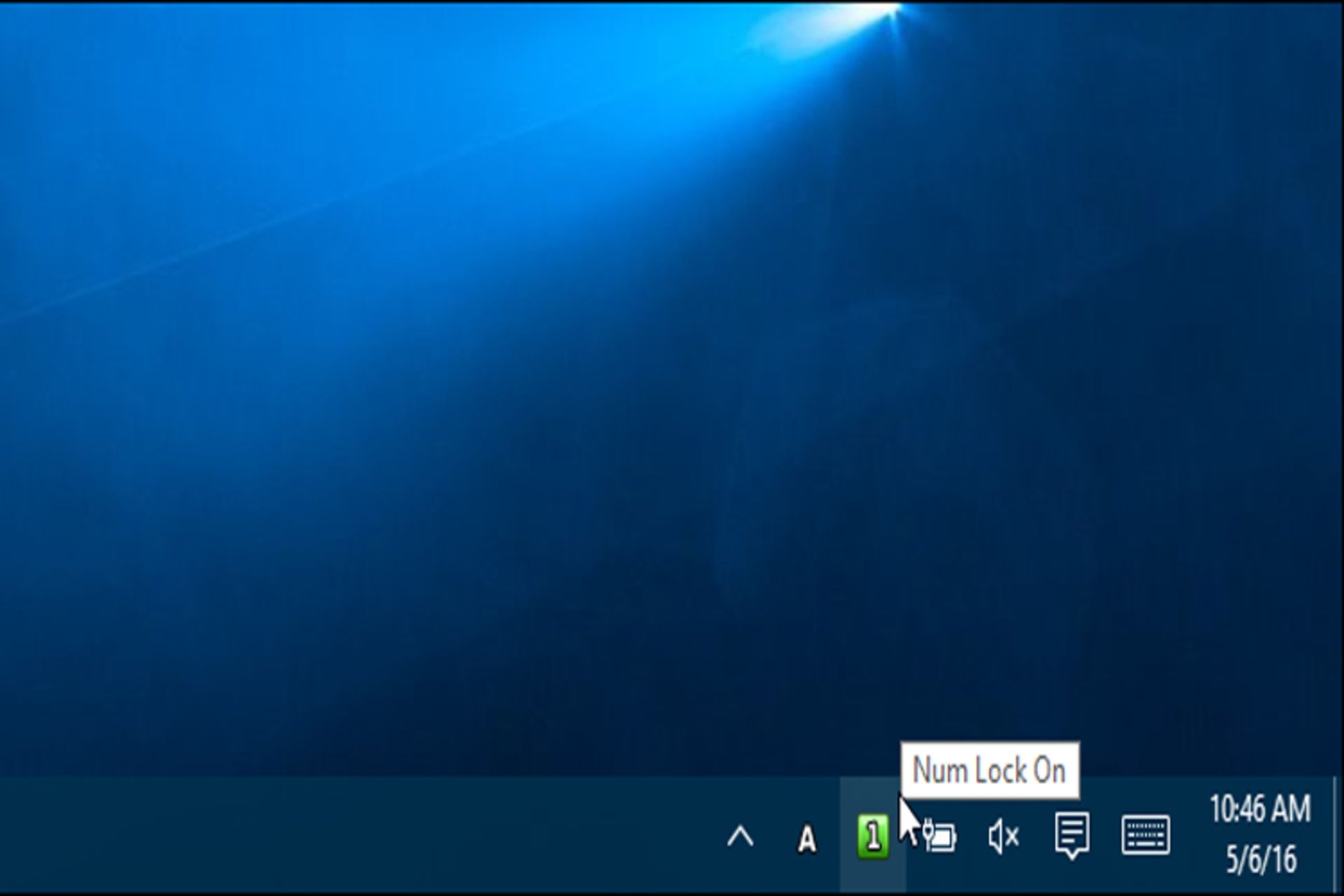Click the Caps Lock 'A' tray icon
1344x896 pixels.
point(806,838)
